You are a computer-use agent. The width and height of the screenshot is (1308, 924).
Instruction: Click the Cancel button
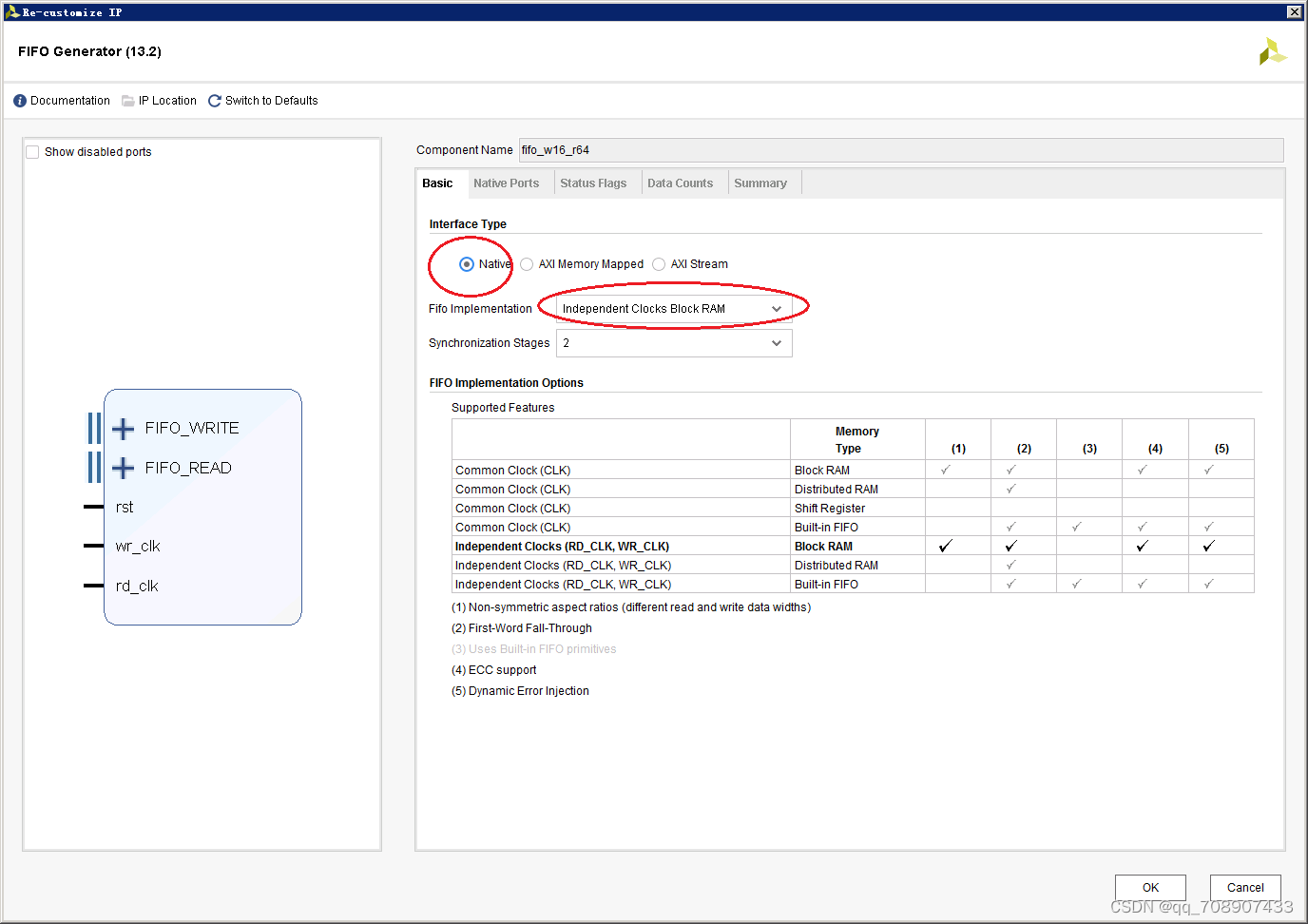(x=1245, y=888)
